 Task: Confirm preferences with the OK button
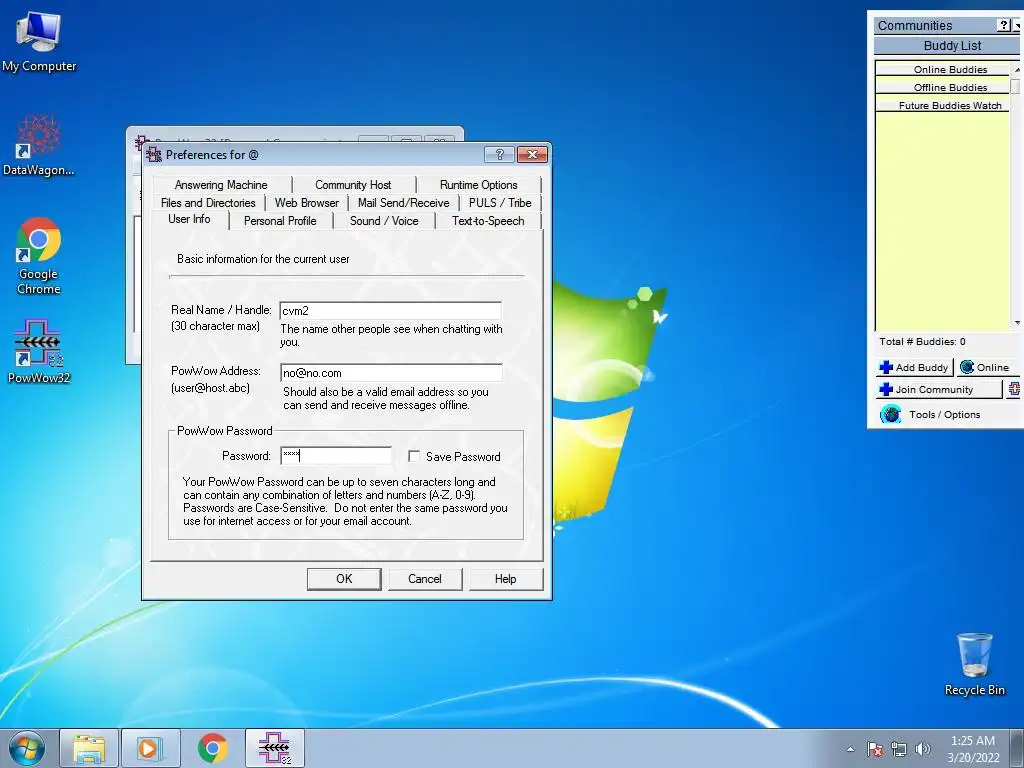tap(344, 579)
